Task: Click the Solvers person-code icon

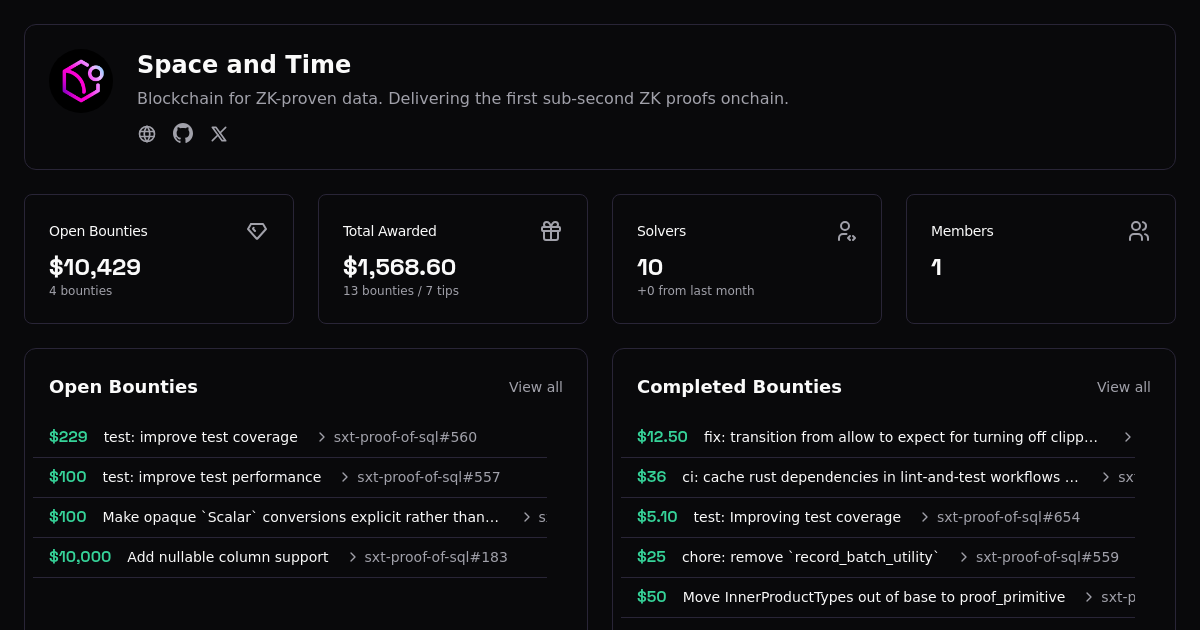Action: [846, 231]
